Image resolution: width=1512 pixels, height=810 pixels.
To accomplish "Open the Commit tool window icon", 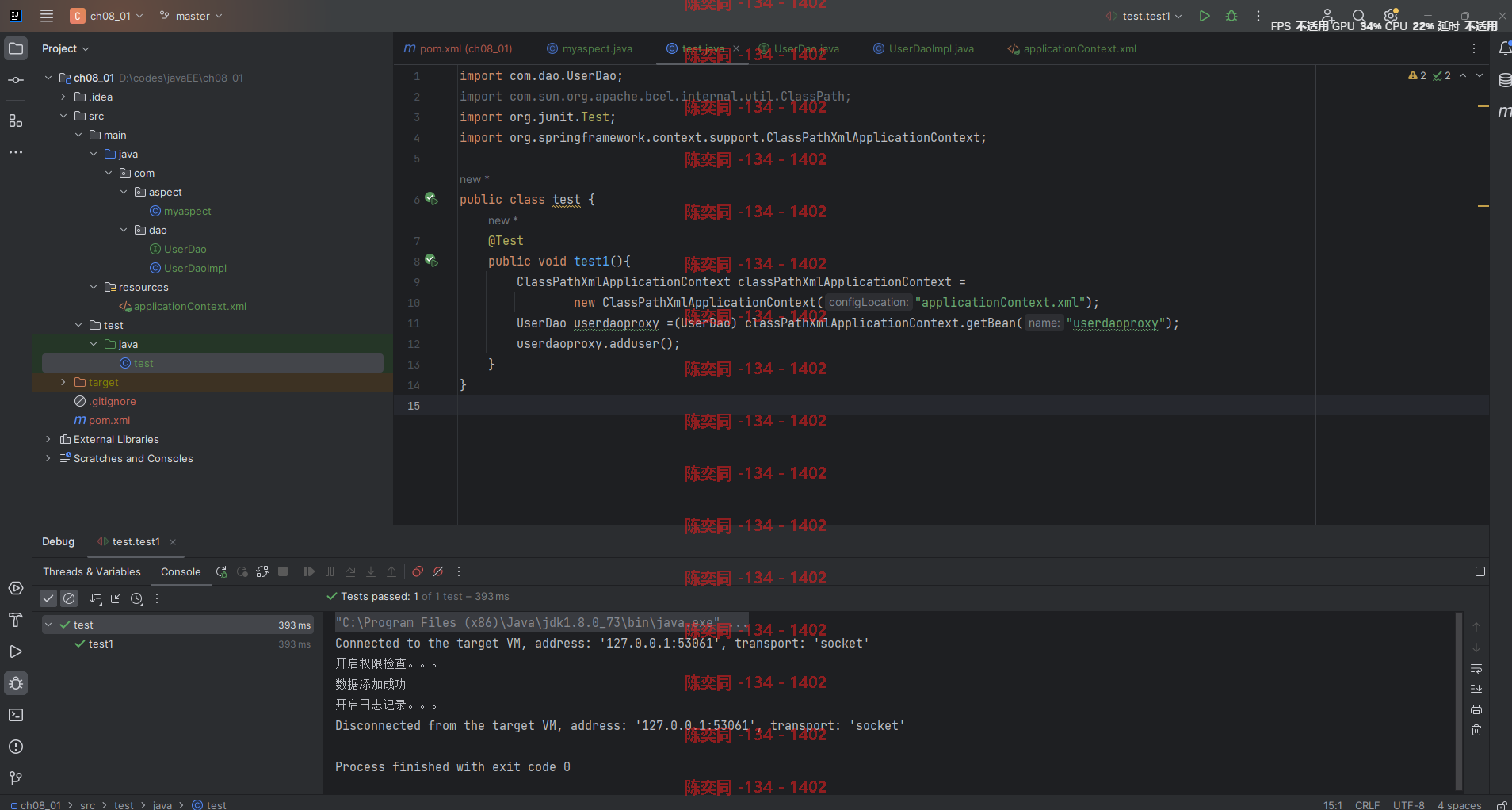I will click(x=16, y=80).
